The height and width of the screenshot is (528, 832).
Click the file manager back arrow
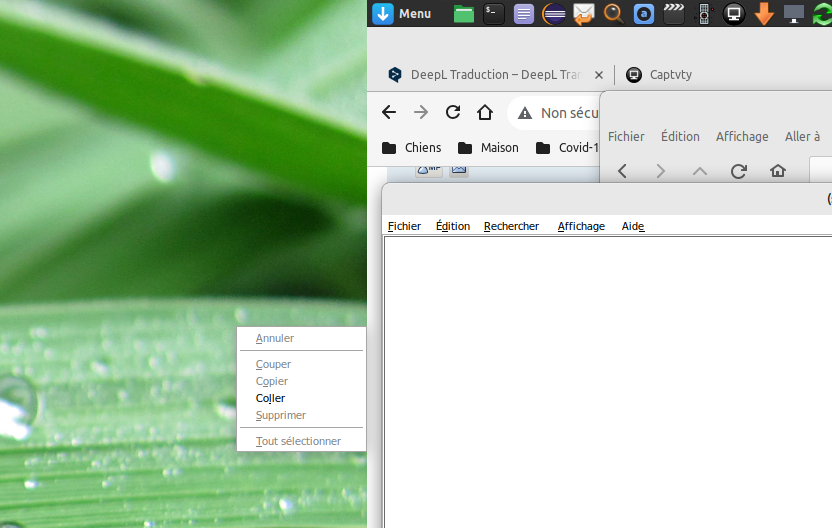622,171
